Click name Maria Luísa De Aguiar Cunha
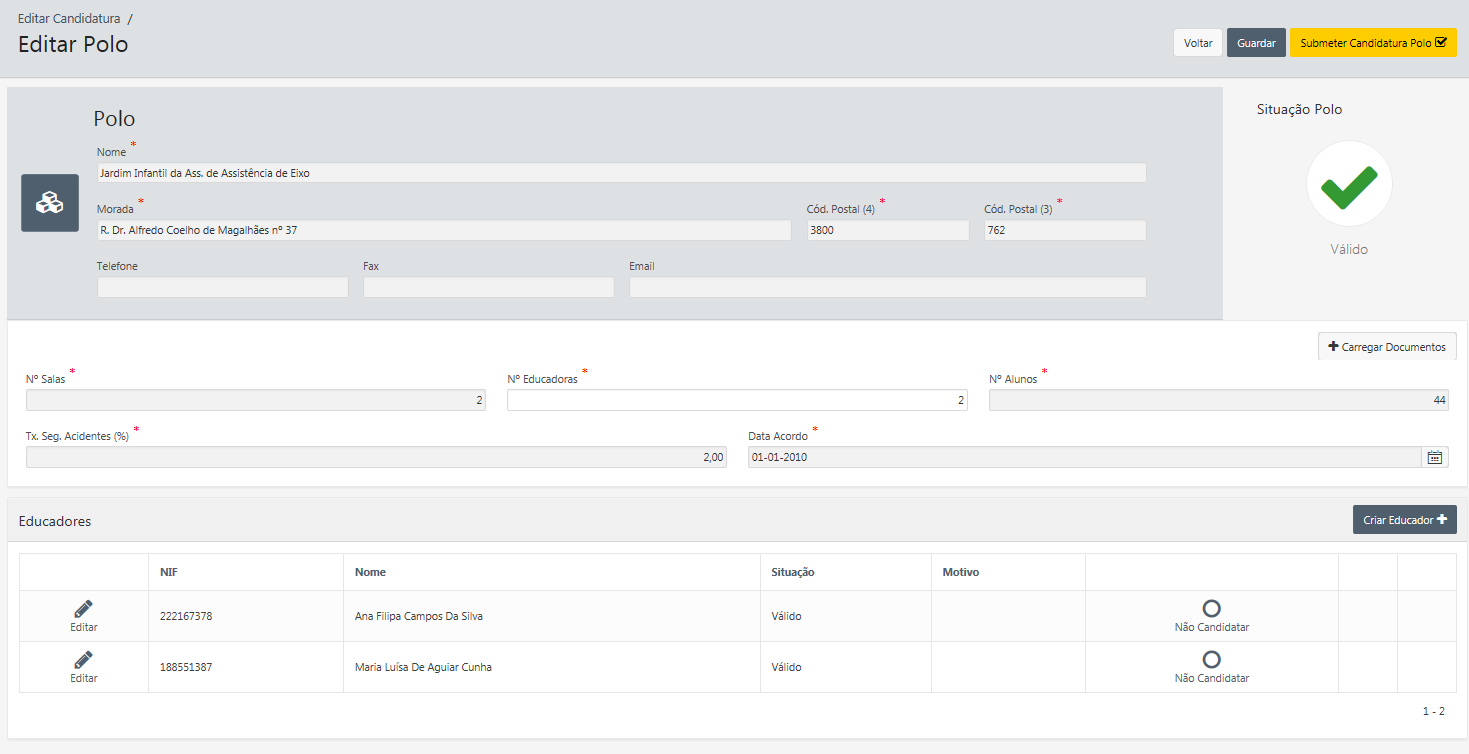 coord(423,667)
